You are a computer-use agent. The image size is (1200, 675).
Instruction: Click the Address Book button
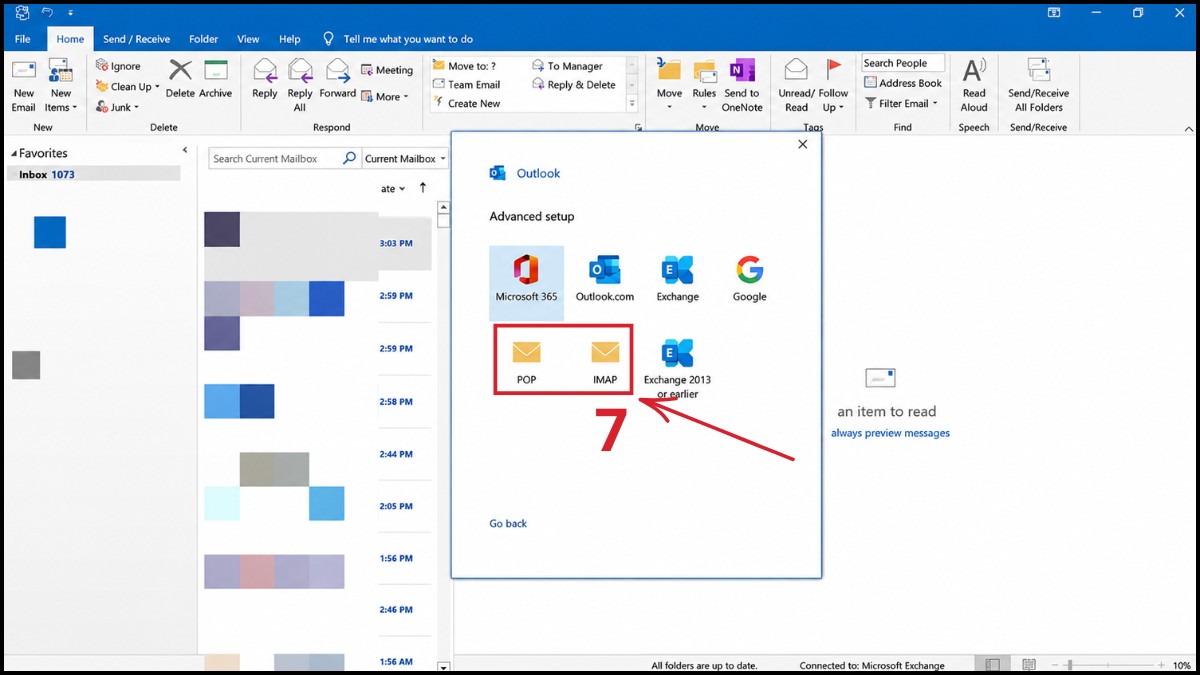[902, 83]
